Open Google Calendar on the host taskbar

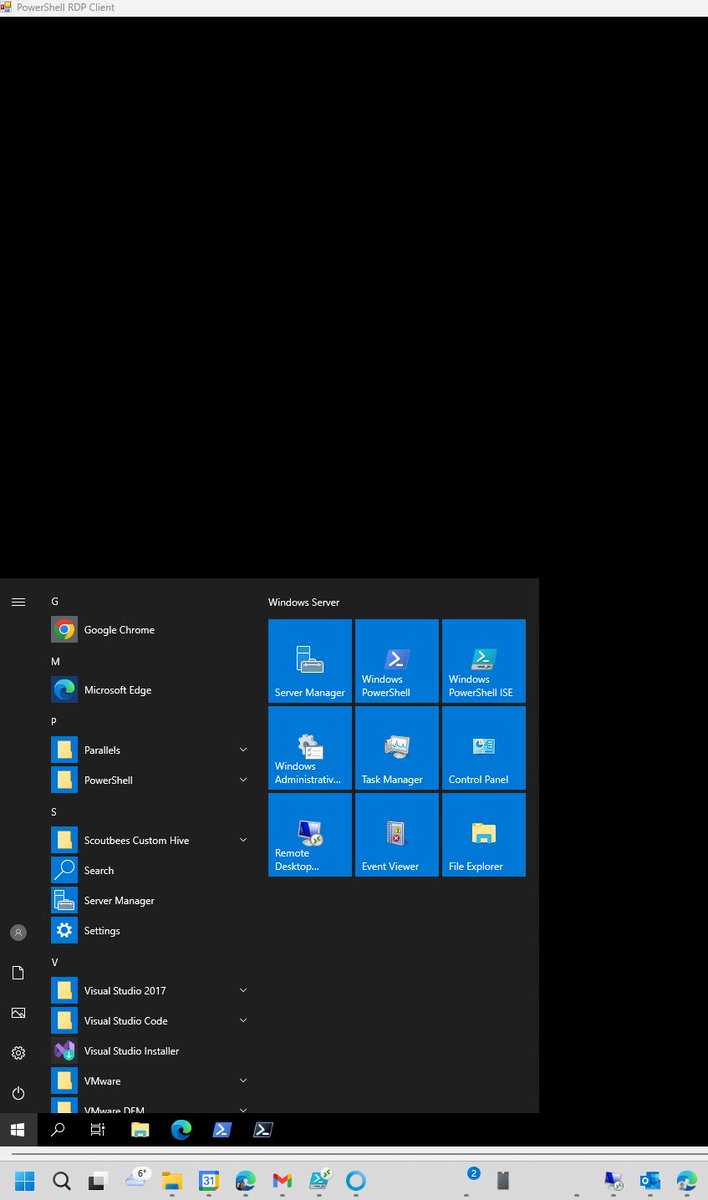209,1181
